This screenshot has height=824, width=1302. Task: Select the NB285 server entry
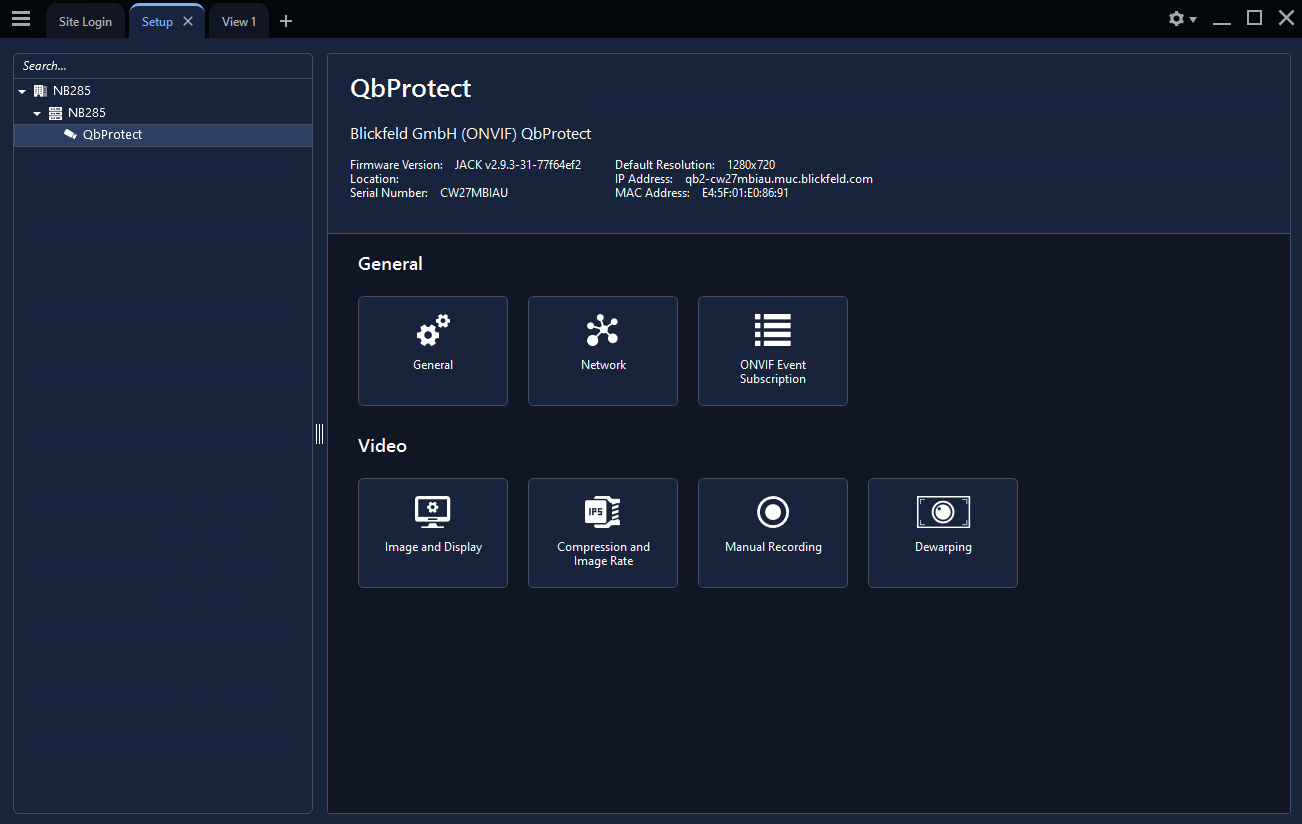pos(86,113)
